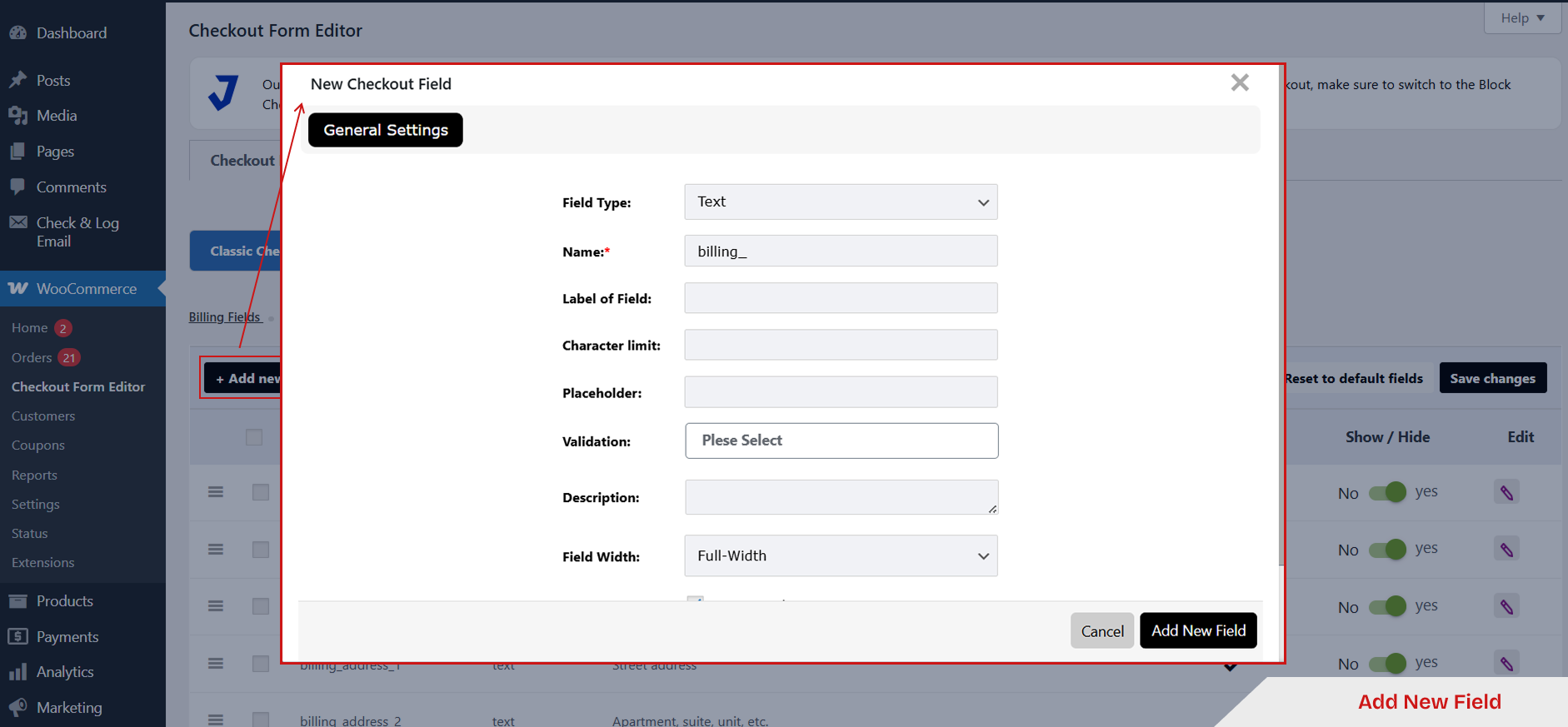Open the Field Type dropdown
The image size is (1568, 727).
841,202
